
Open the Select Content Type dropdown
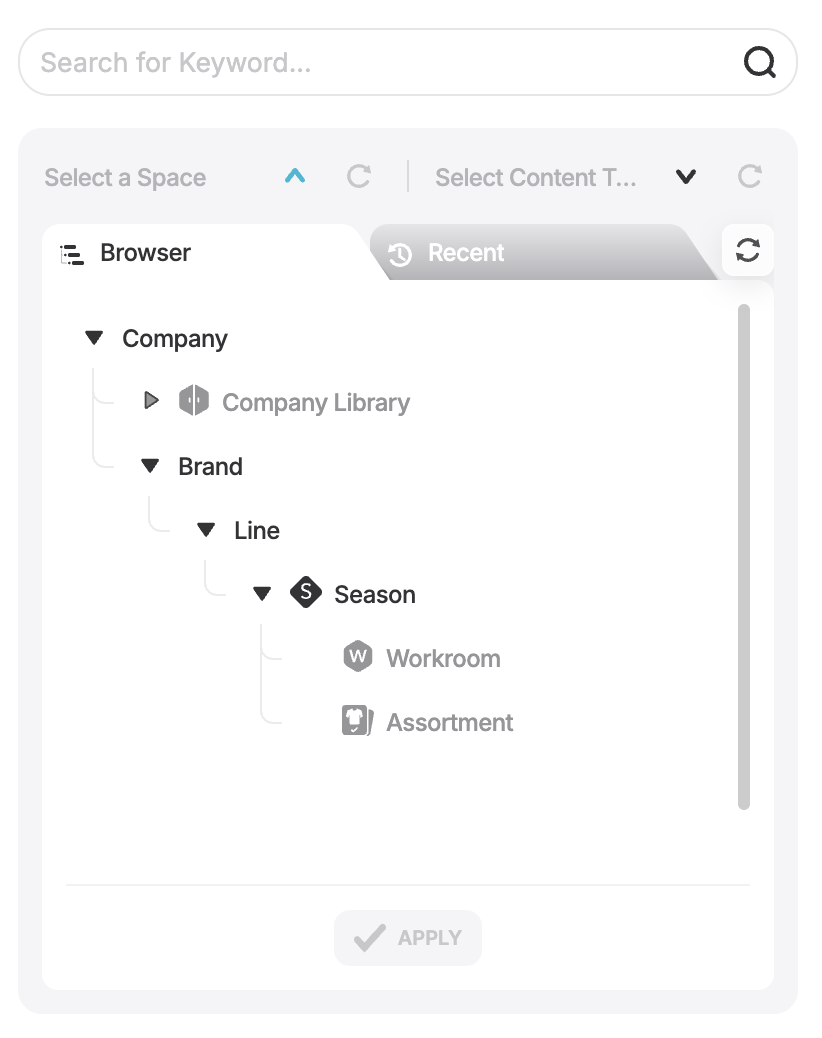pos(686,177)
